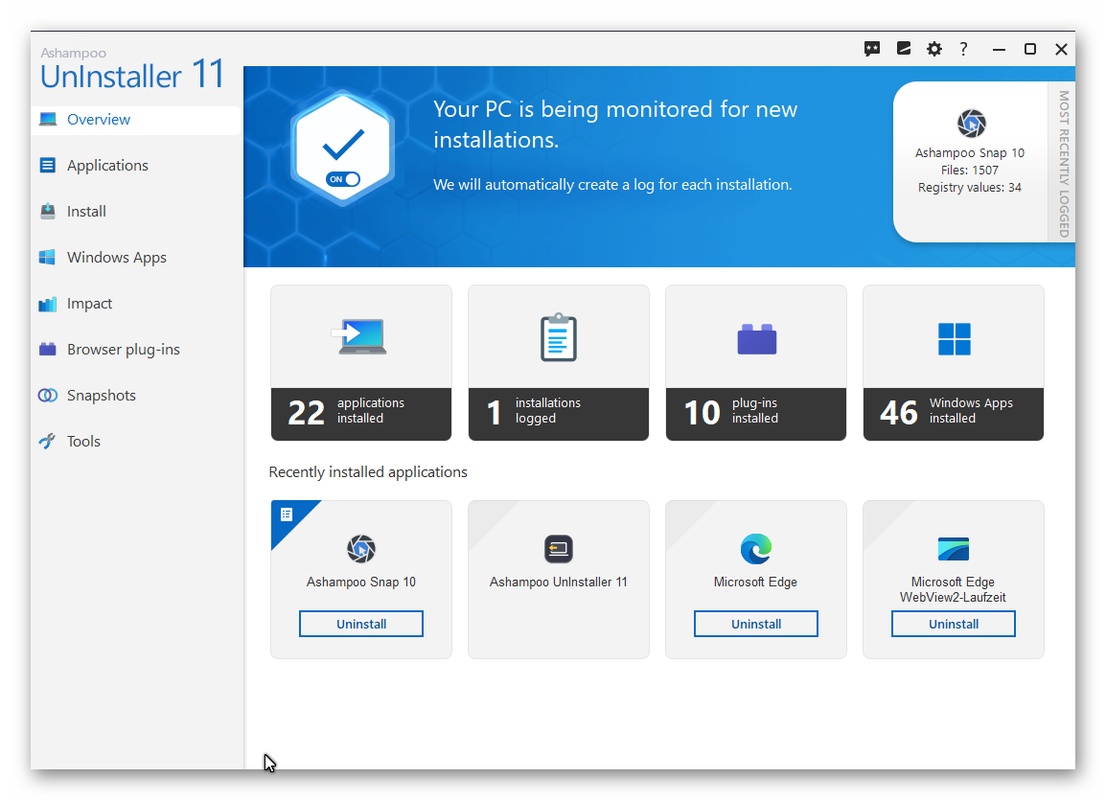Image resolution: width=1106 pixels, height=800 pixels.
Task: Click the installations logged clipboard icon
Action: (559, 337)
